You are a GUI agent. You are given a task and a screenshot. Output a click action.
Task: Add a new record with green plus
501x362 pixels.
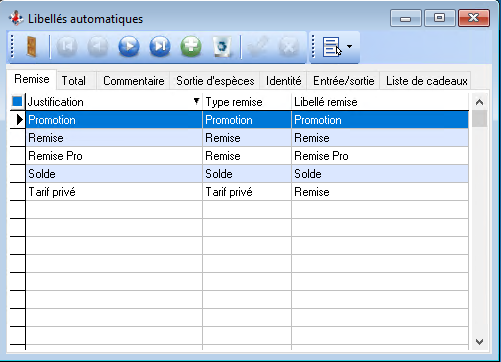(x=191, y=46)
